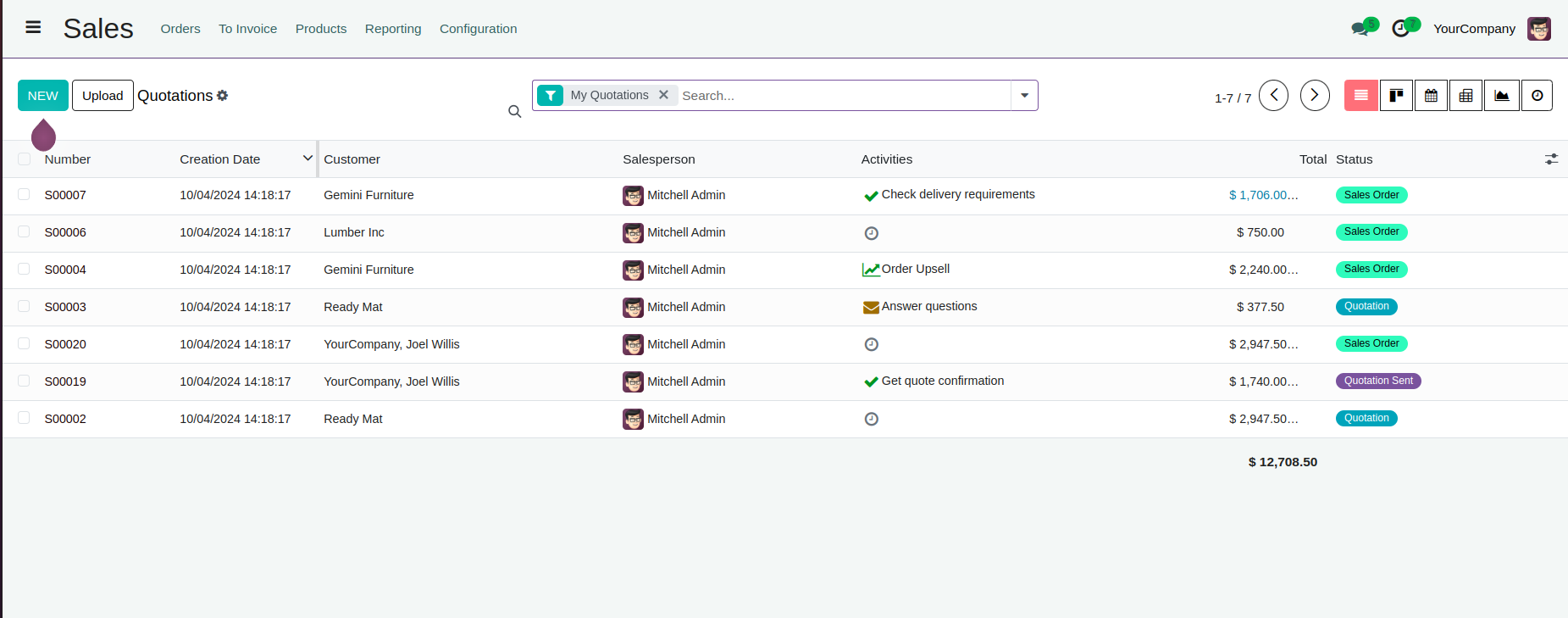1568x618 pixels.
Task: Switch to Kanban view
Action: [x=1396, y=96]
